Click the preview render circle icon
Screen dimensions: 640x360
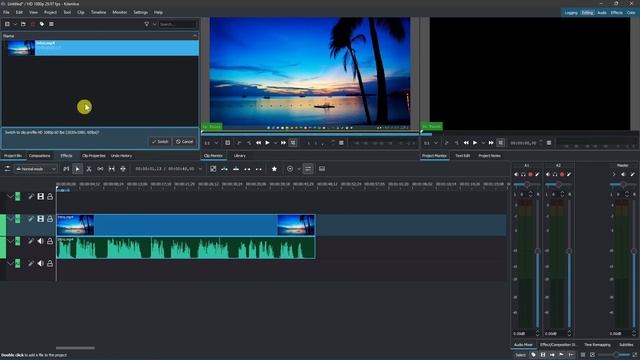click(x=290, y=169)
